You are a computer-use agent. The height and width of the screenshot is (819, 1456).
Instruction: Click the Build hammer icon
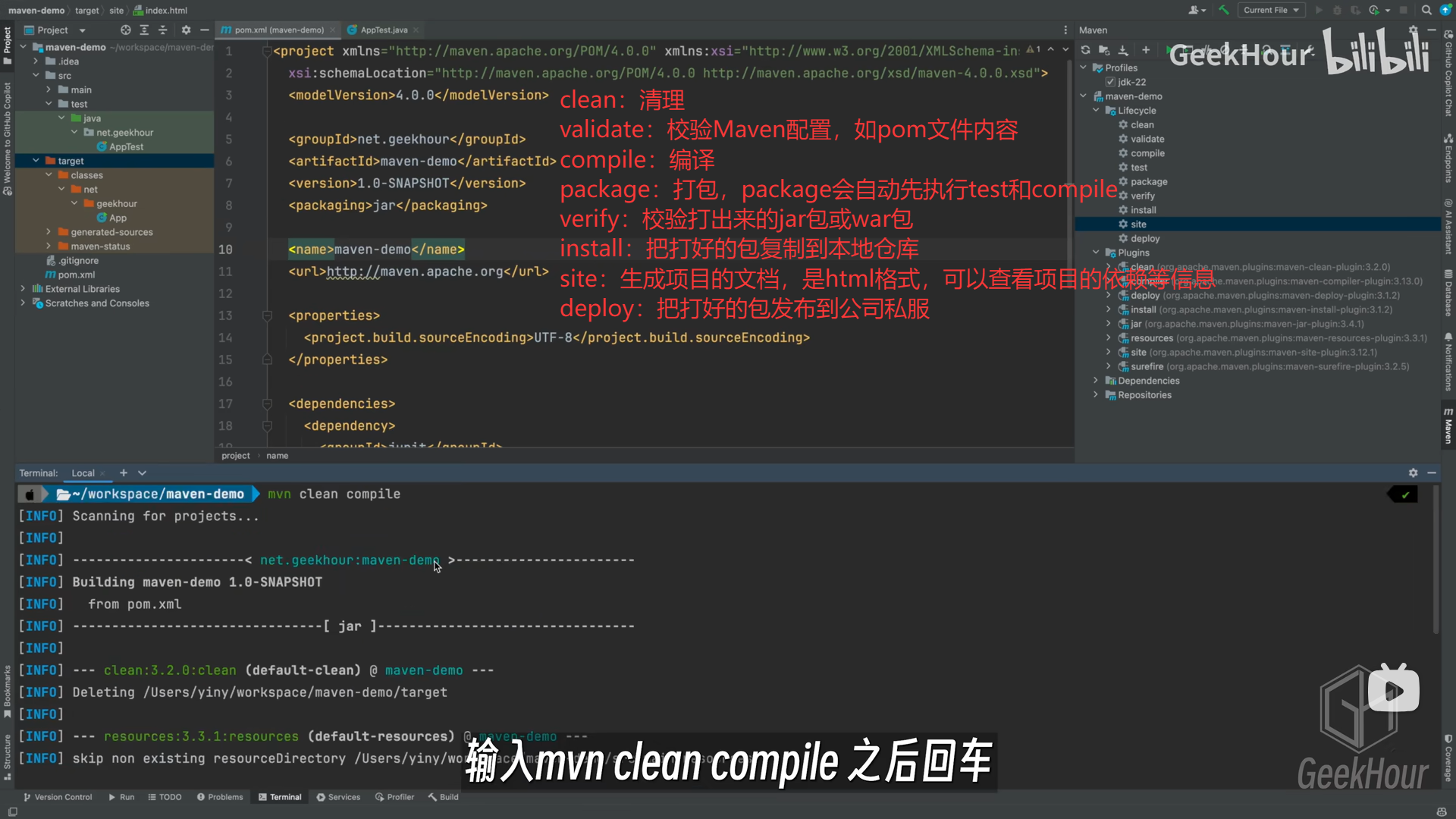point(1223,10)
